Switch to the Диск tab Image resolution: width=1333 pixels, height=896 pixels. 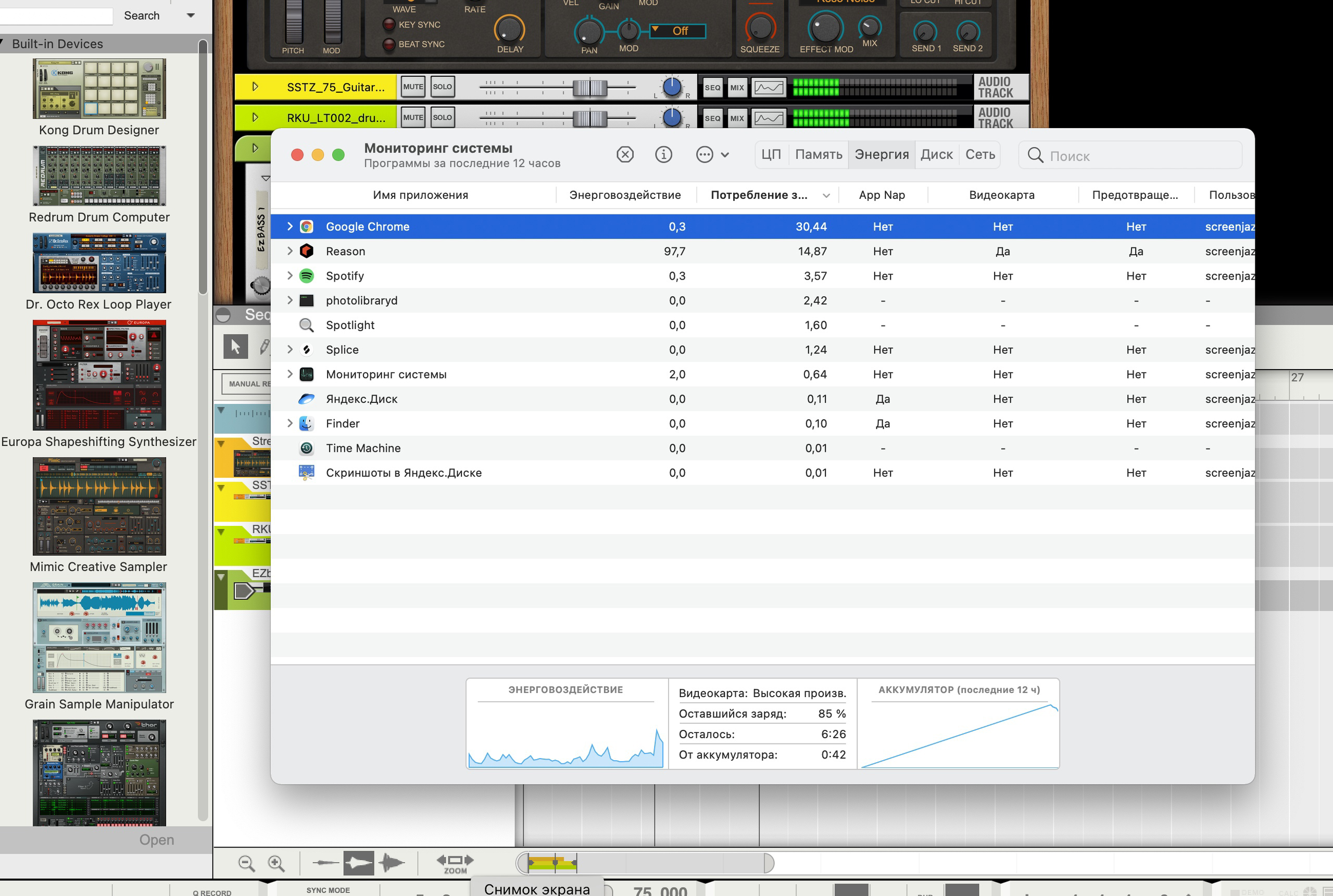[936, 154]
